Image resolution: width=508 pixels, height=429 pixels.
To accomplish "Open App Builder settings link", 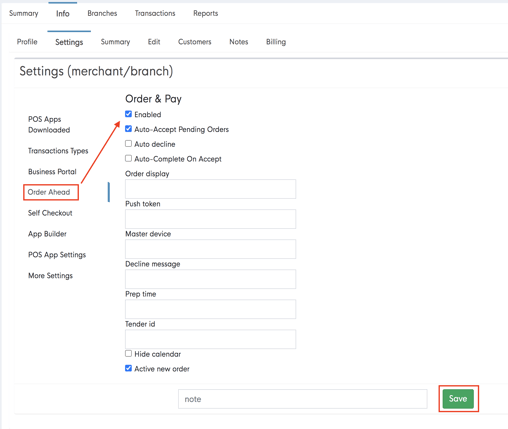I will [x=47, y=234].
